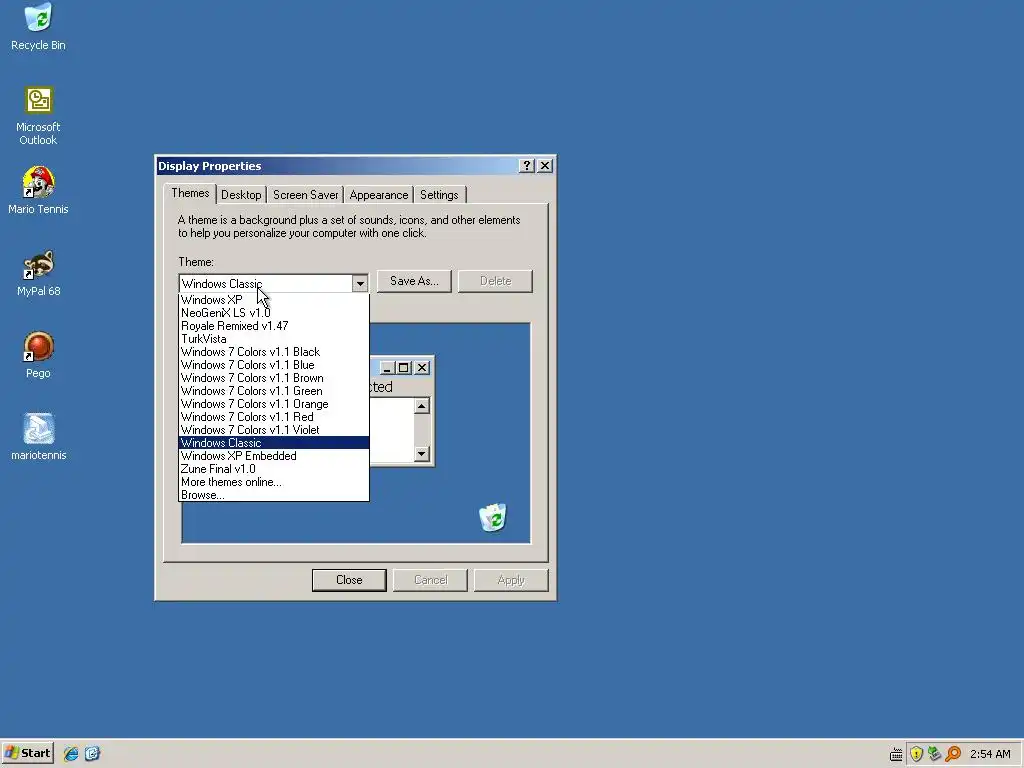Click the second quick launch icon beside Internet Explorer
This screenshot has height=768, width=1024.
[92, 754]
